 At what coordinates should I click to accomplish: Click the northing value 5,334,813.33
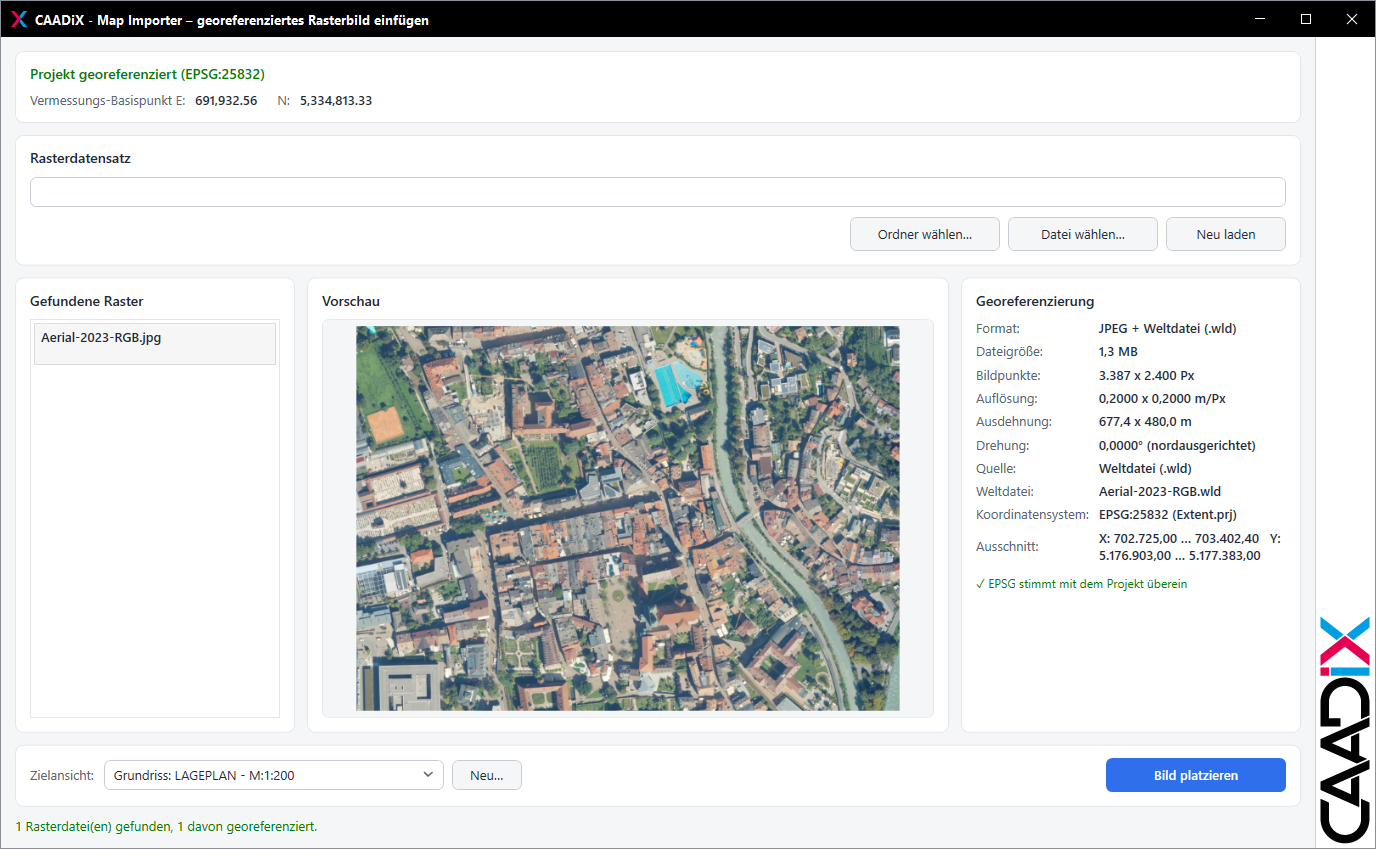click(336, 101)
